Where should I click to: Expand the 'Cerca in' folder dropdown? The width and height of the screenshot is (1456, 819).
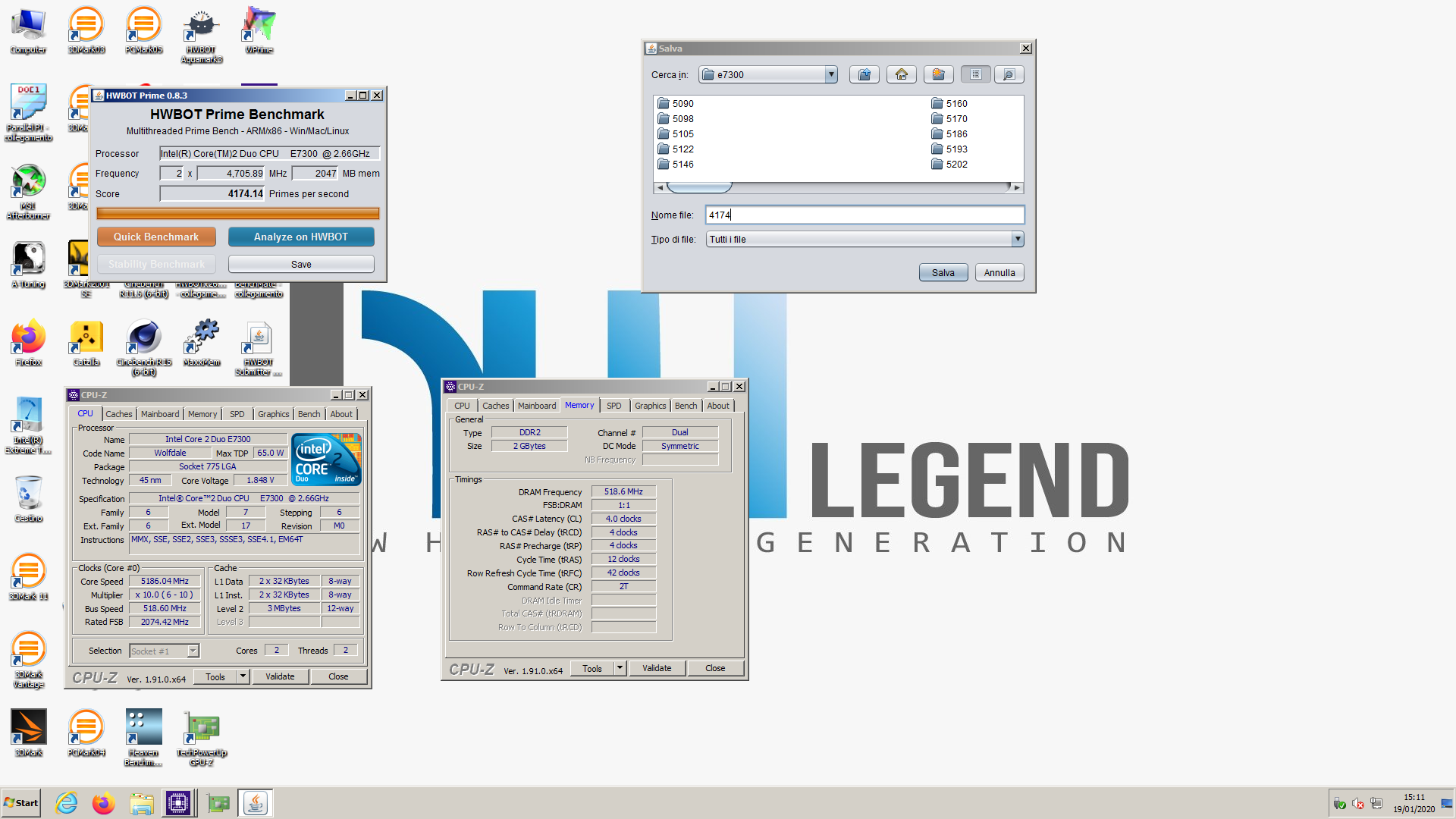831,74
